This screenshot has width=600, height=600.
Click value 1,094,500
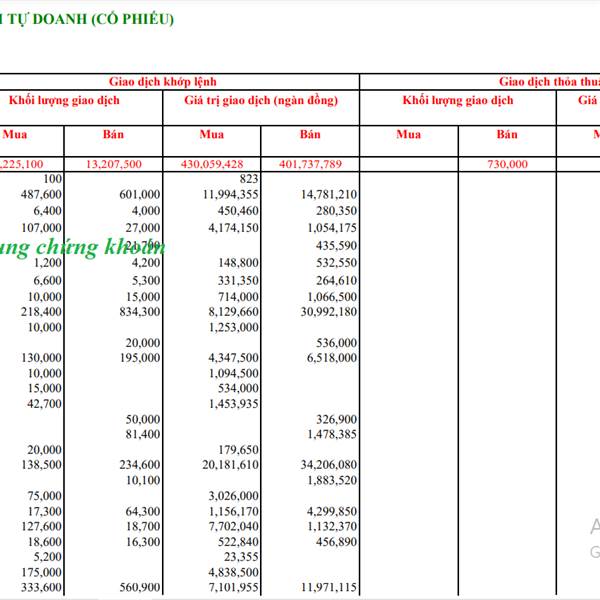tap(234, 373)
